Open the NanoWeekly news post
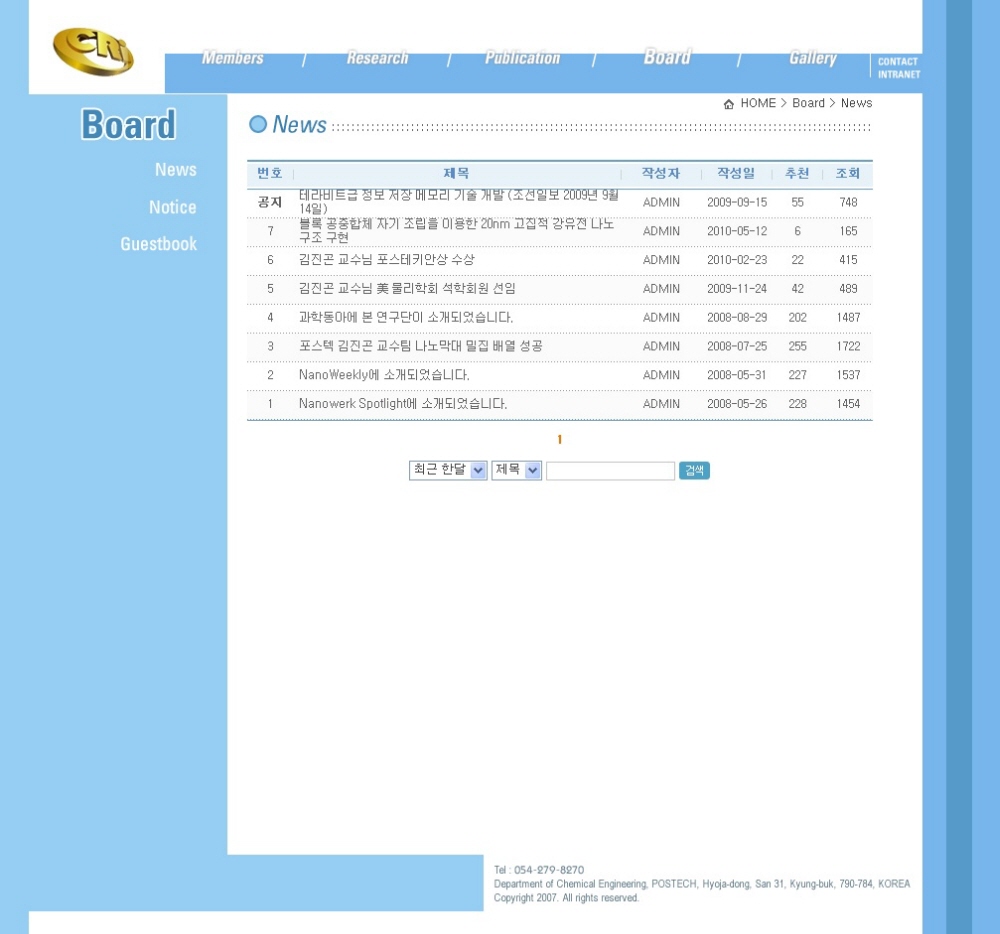 click(x=383, y=375)
